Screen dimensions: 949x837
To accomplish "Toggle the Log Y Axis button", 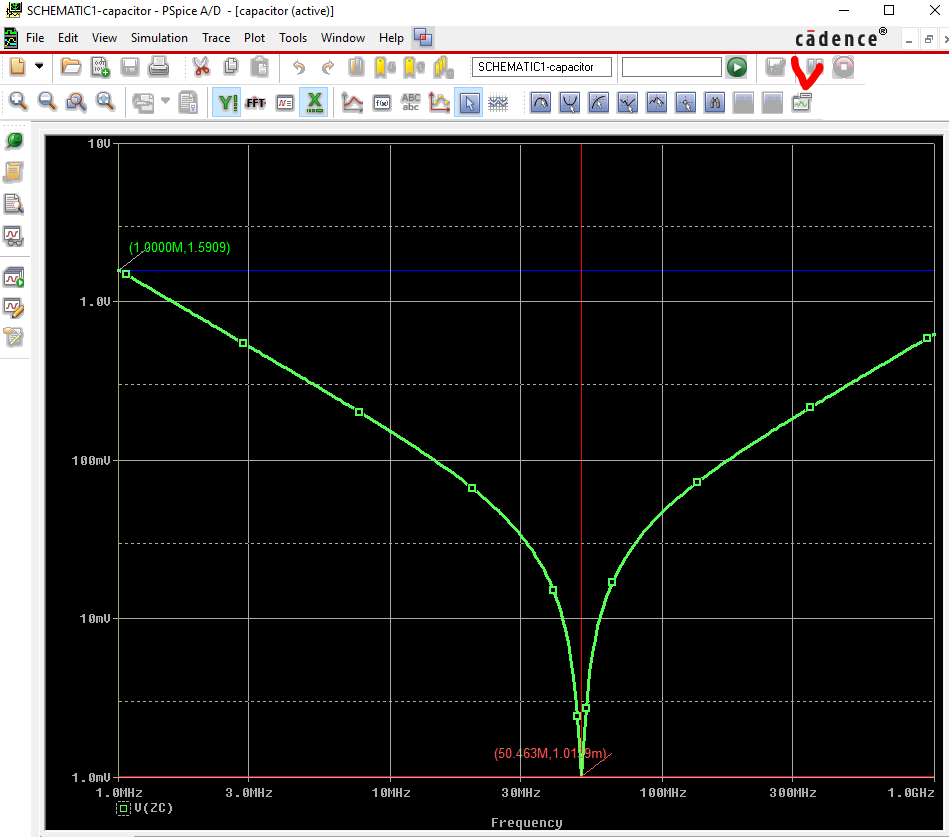I will (227, 102).
